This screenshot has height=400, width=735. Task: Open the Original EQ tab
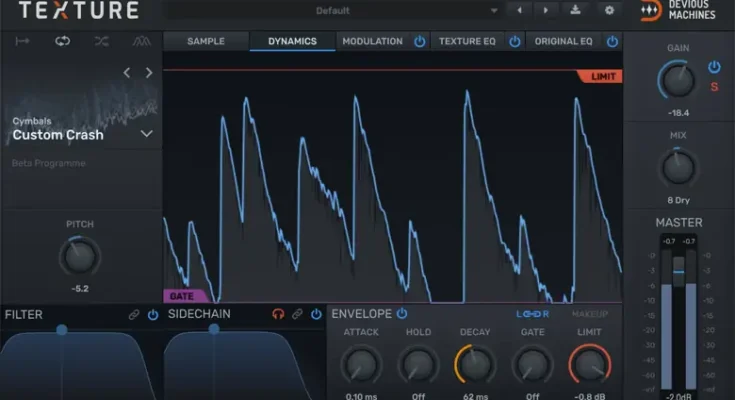pyautogui.click(x=563, y=41)
